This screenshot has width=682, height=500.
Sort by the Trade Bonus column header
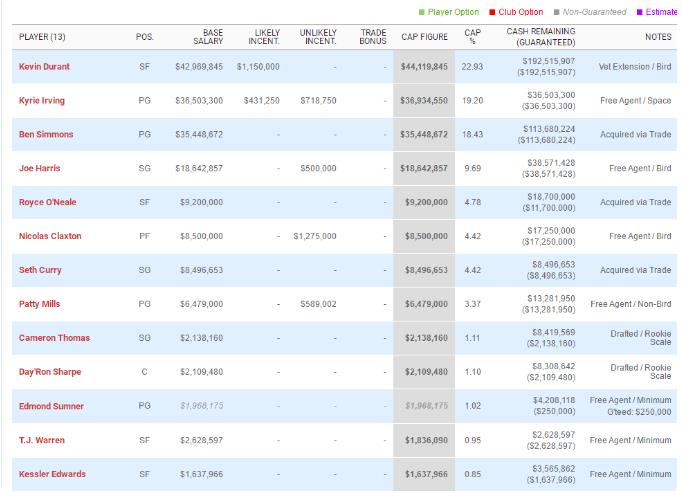coord(373,37)
